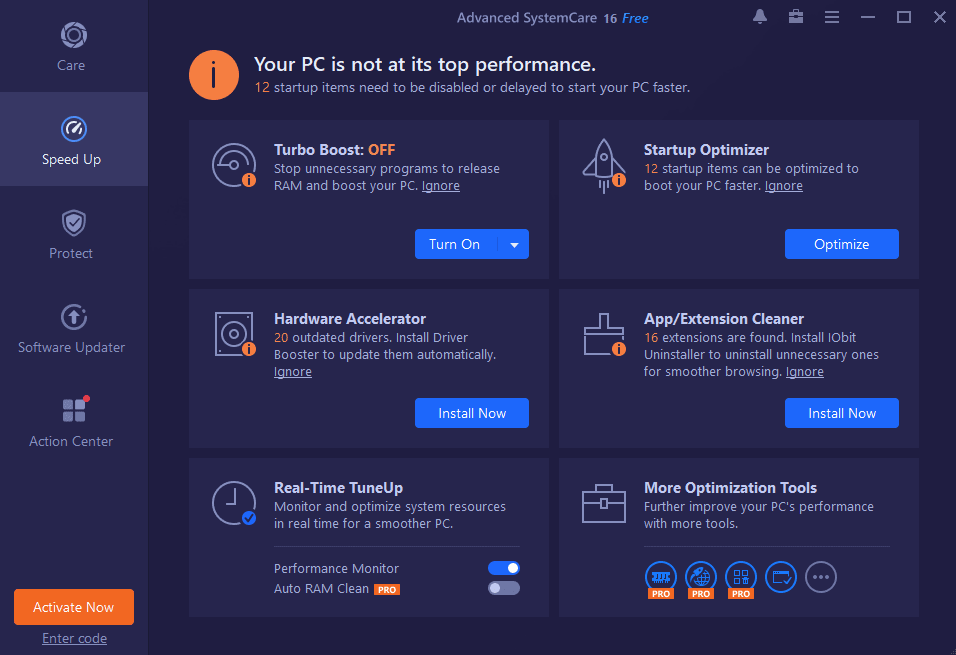Screen dimensions: 956x655
Task: Open the Software Updater arrow icon
Action: 74,317
